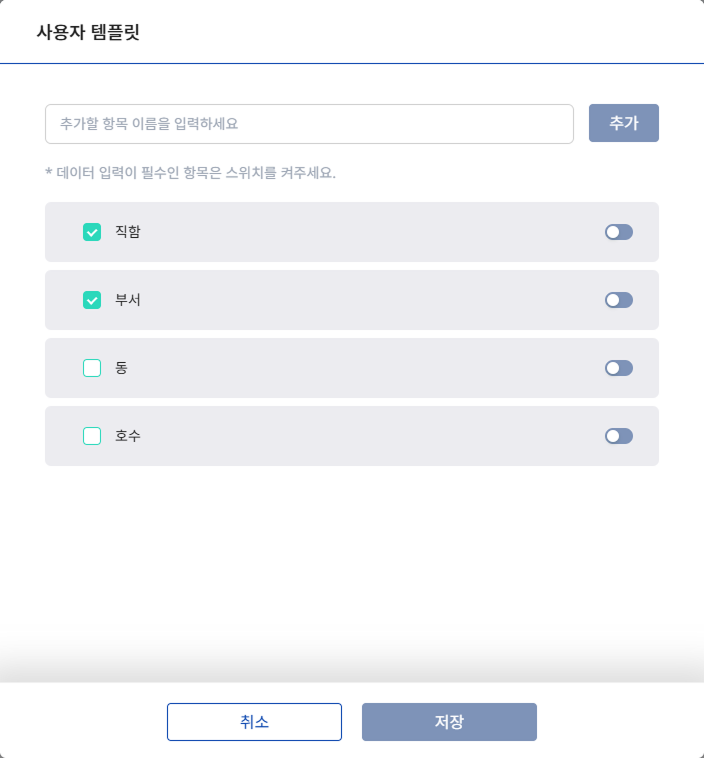Check the 동 checkbox
The width and height of the screenshot is (704, 758).
92,368
